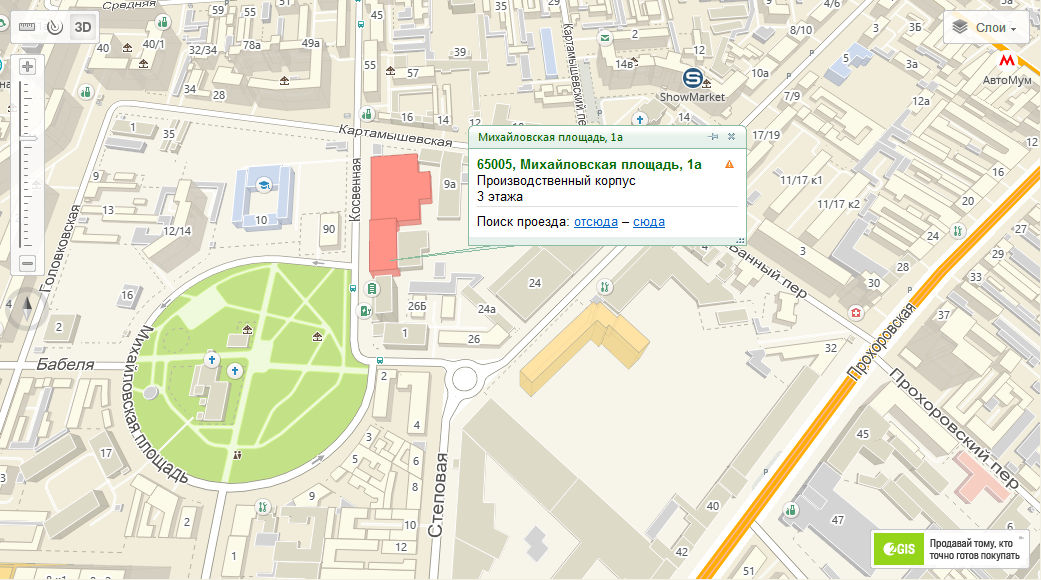Click the 'сюда' route link
This screenshot has height=580, width=1041.
click(x=648, y=222)
